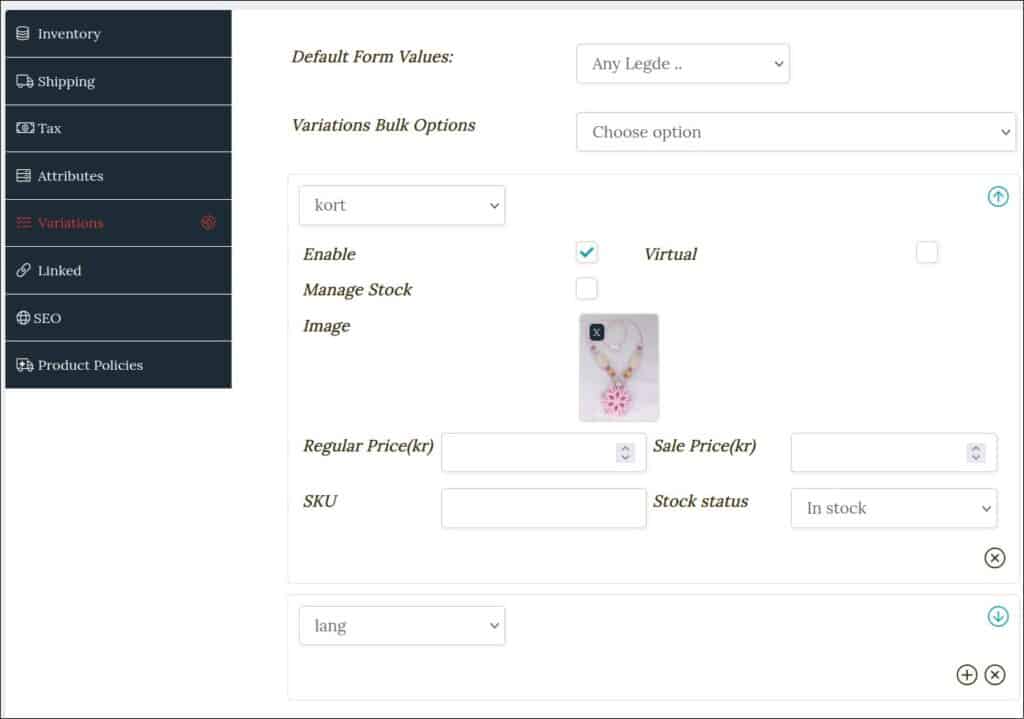Image resolution: width=1024 pixels, height=719 pixels.
Task: Add a new variation with plus icon
Action: (967, 675)
